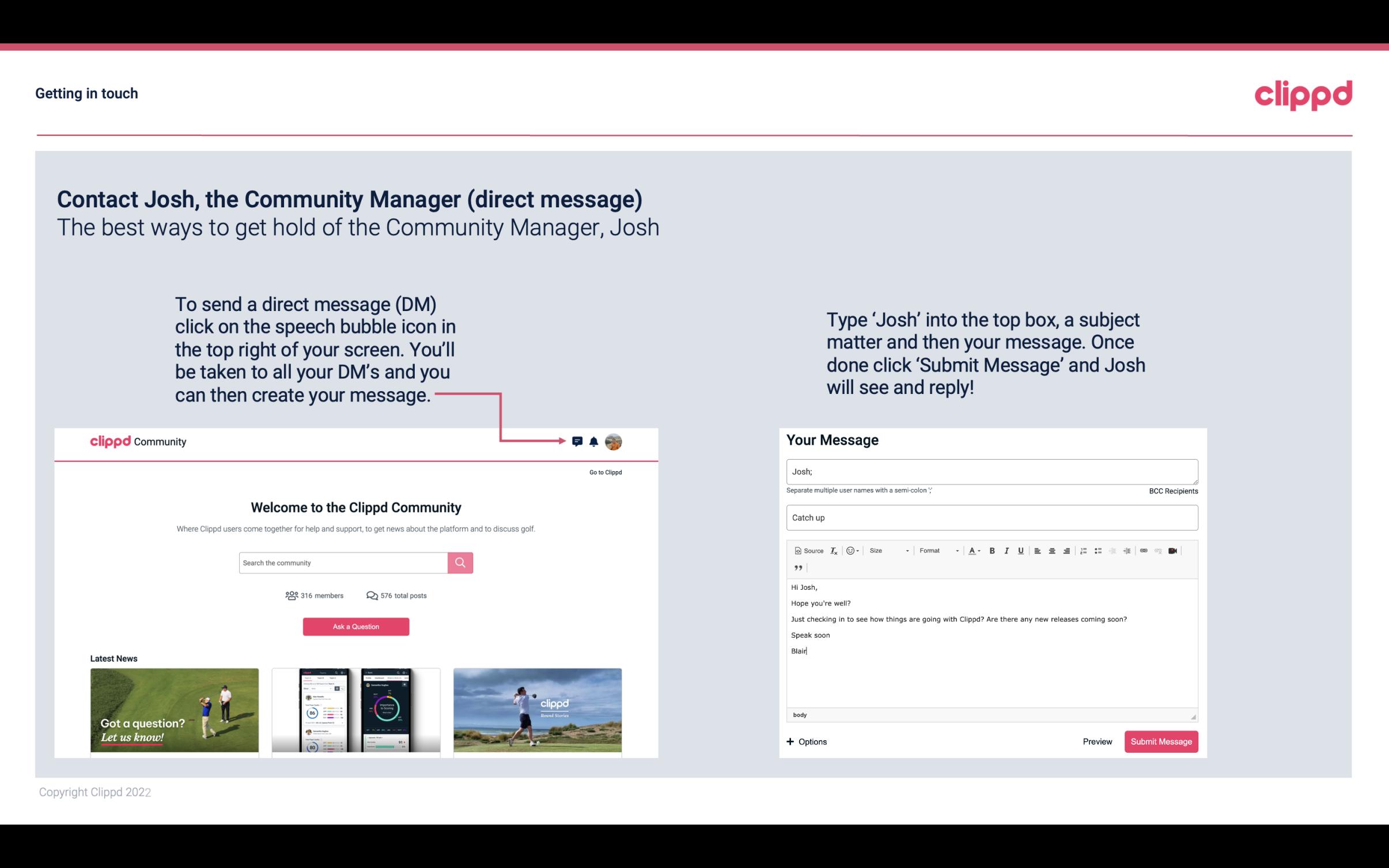This screenshot has height=868, width=1389.
Task: Click the Preview button
Action: pos(1098,741)
